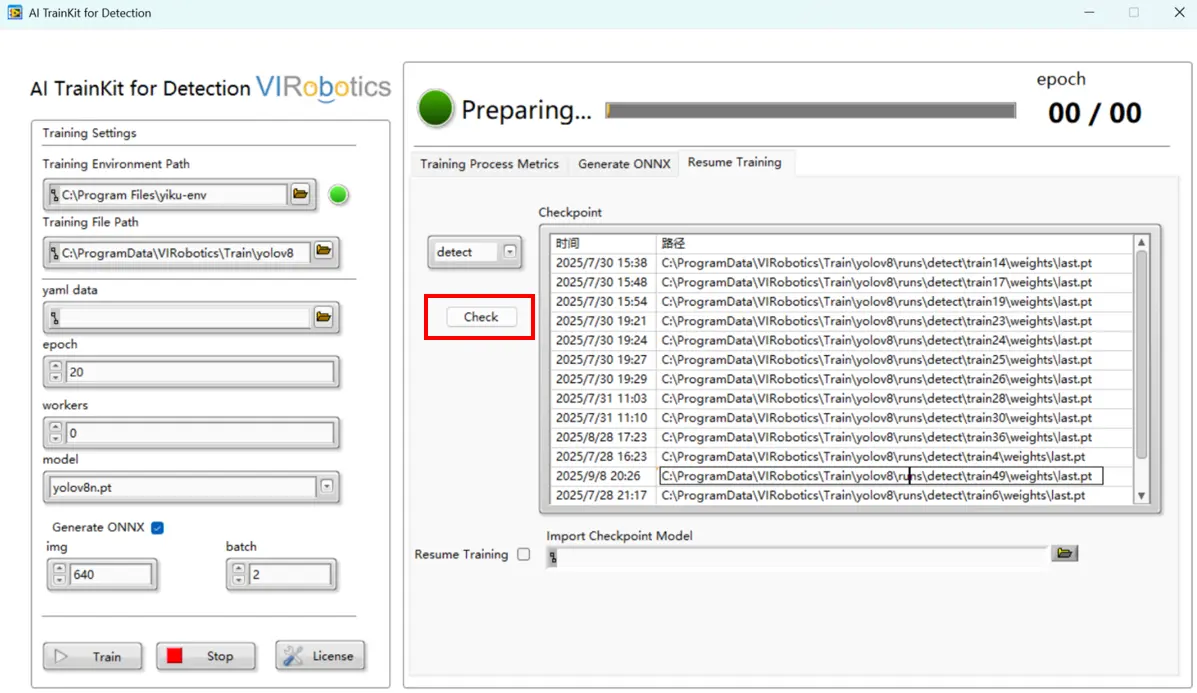Switch to Training Process Metrics tab

tap(489, 164)
